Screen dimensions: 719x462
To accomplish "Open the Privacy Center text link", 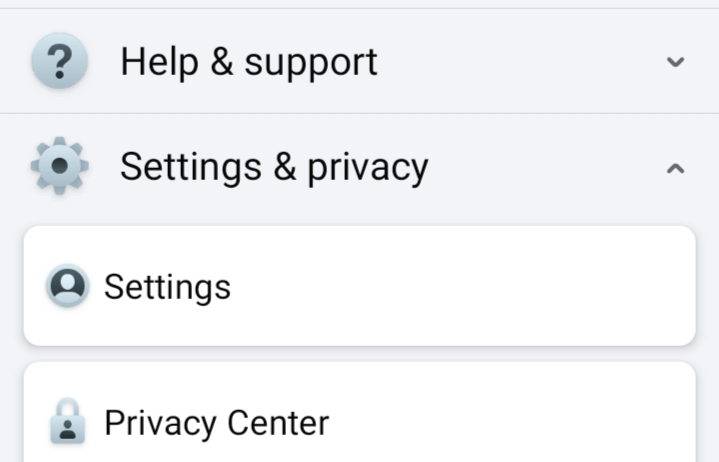I will pos(216,423).
